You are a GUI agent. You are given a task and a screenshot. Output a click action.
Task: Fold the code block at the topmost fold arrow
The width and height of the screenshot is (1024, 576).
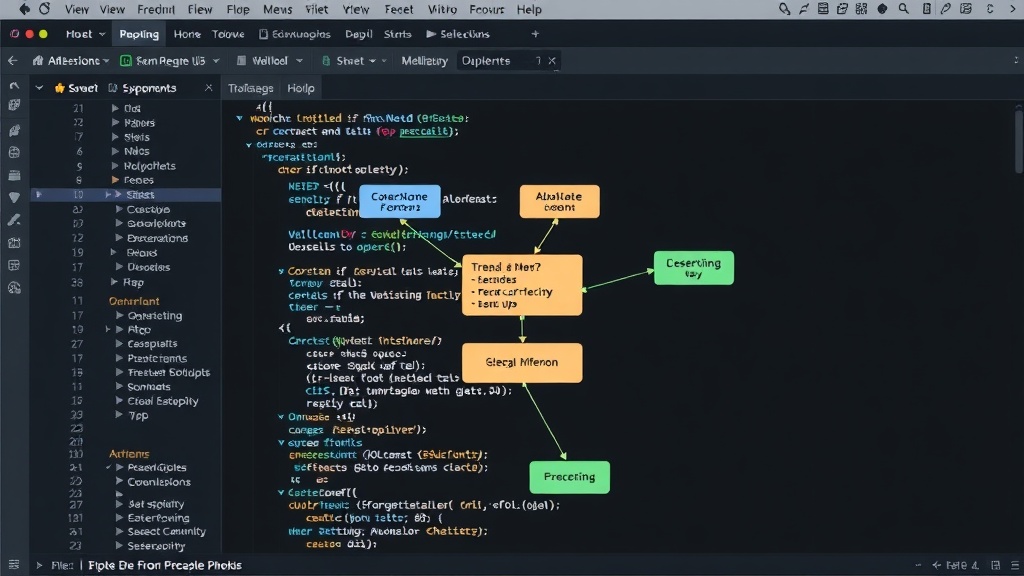point(240,118)
